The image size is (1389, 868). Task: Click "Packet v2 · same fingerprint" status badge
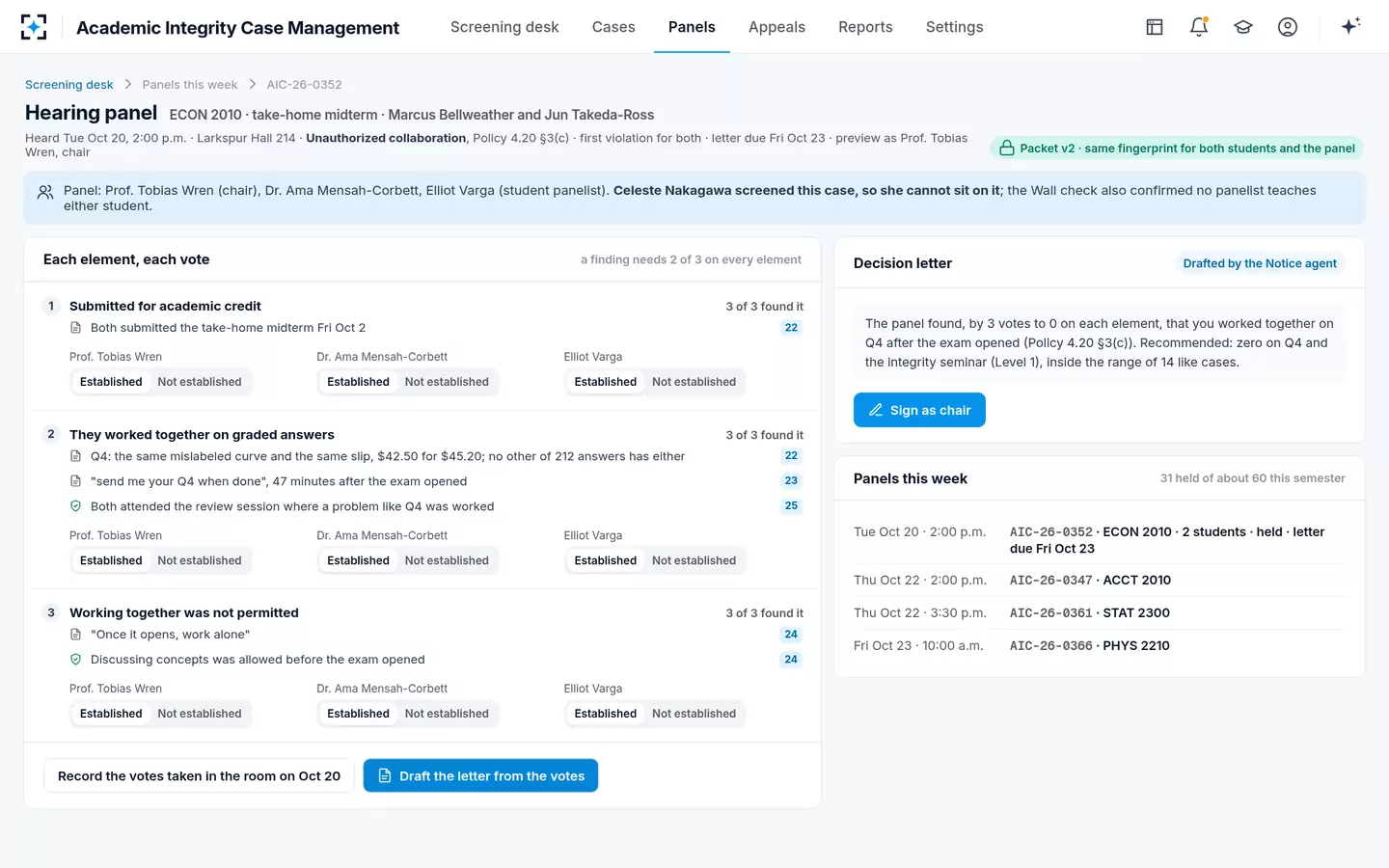(1177, 149)
